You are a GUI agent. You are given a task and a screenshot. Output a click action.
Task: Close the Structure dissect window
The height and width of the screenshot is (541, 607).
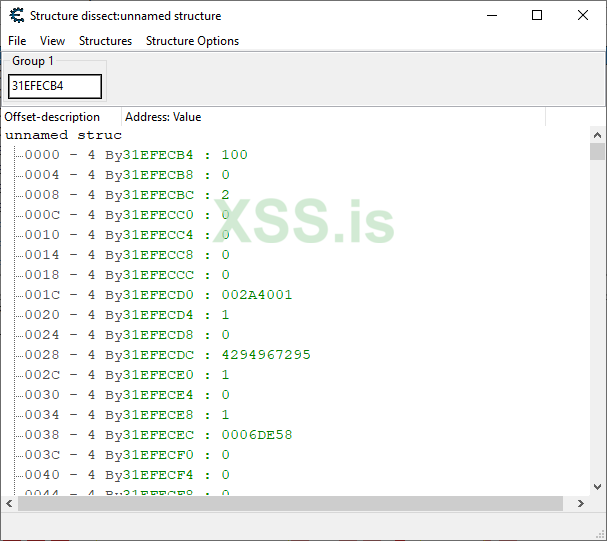click(583, 15)
